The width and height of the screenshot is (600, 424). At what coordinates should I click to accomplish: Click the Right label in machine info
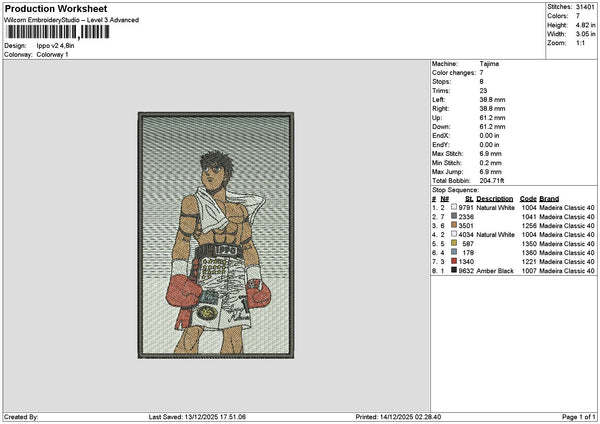[x=440, y=109]
